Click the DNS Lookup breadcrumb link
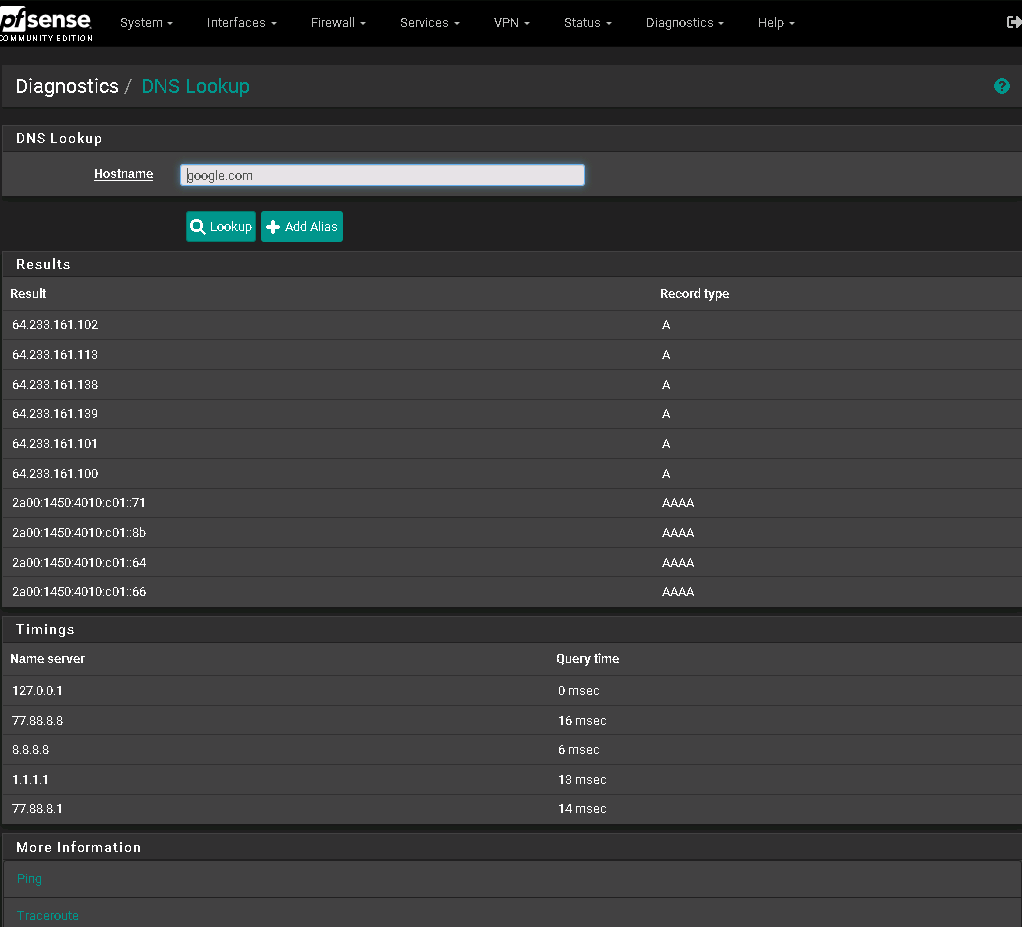The width and height of the screenshot is (1022, 927). click(x=196, y=86)
